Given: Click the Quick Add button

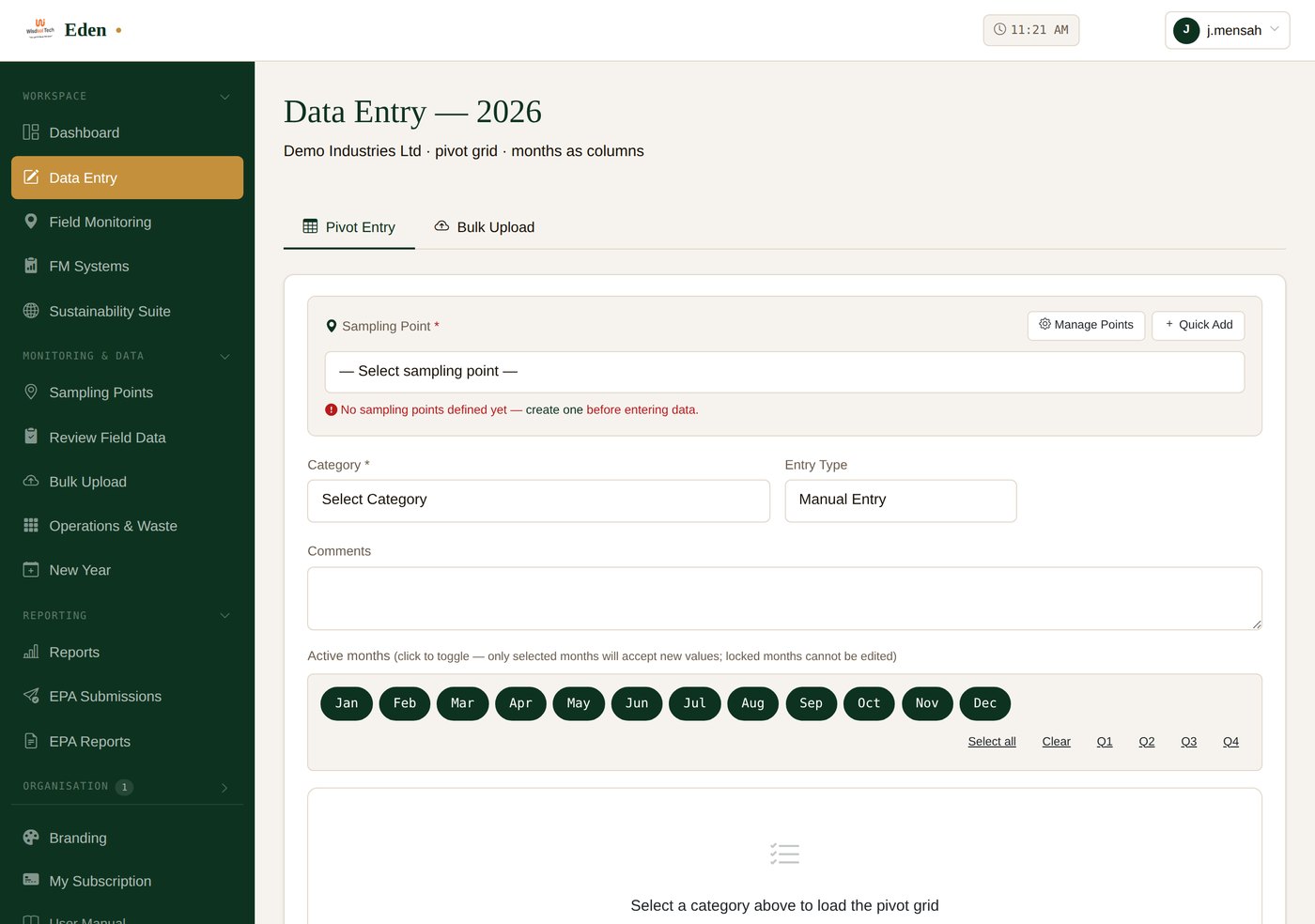Looking at the screenshot, I should pyautogui.click(x=1199, y=325).
